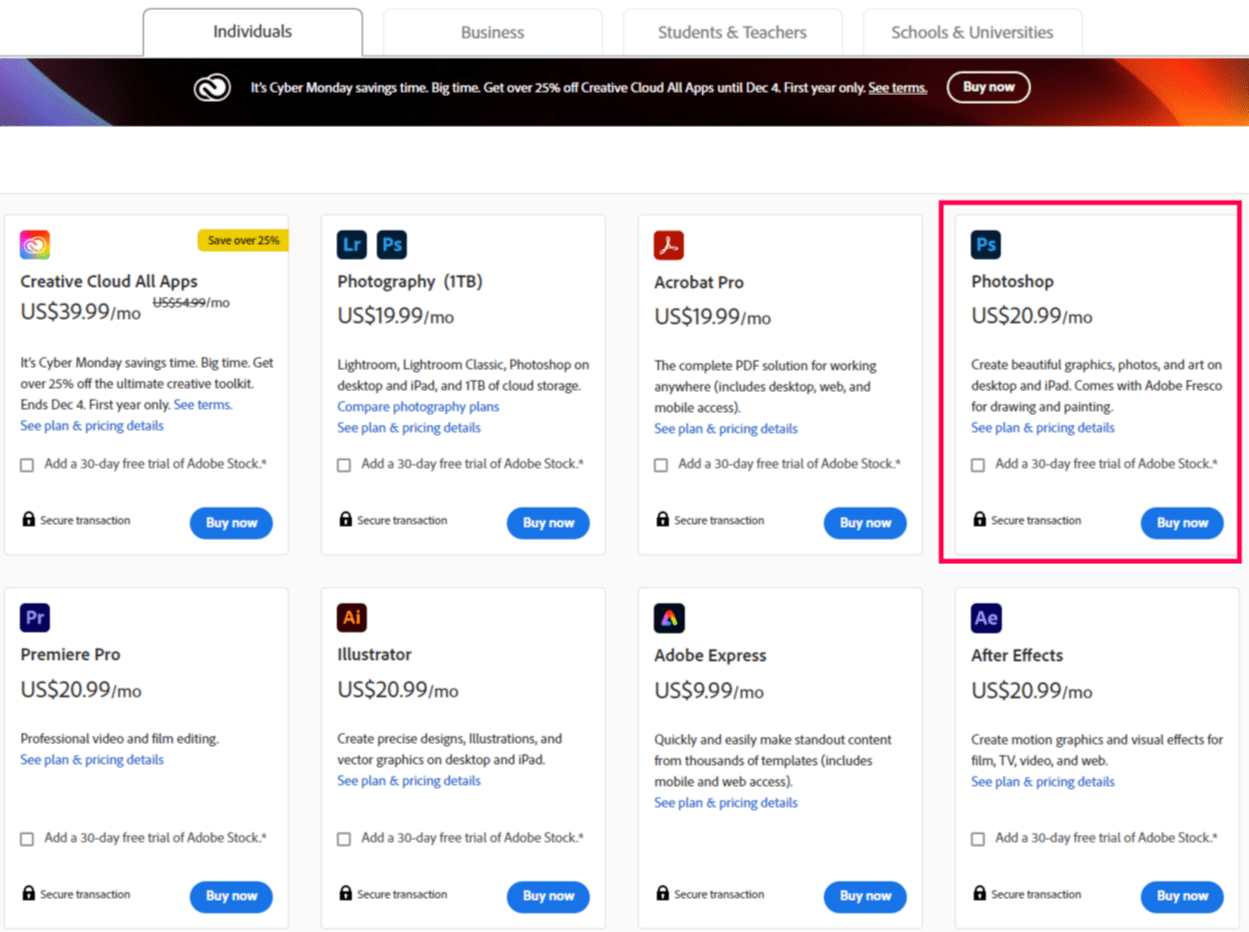
Task: Open the Schools & Universities tab
Action: point(972,32)
